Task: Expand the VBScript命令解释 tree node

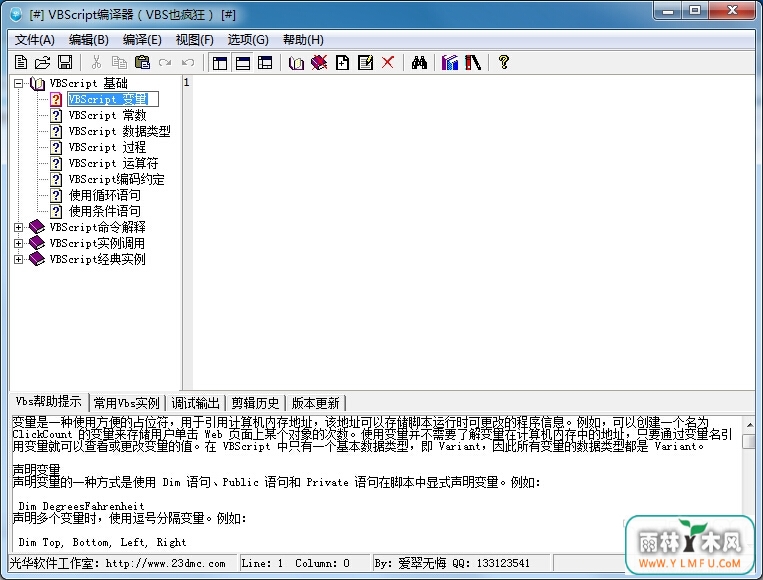Action: click(x=18, y=227)
